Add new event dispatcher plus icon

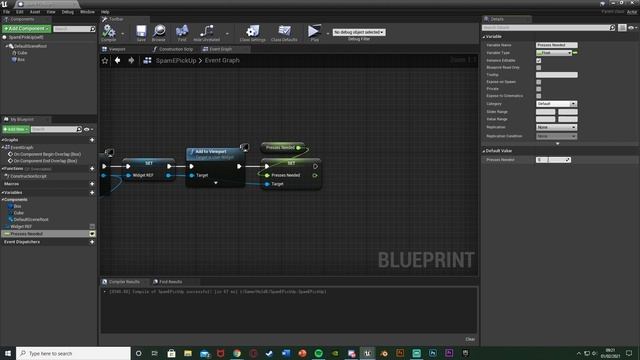[92, 242]
